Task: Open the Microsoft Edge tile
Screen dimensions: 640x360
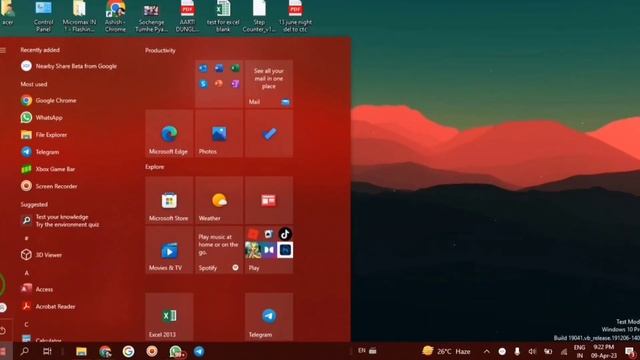Action: [169, 133]
